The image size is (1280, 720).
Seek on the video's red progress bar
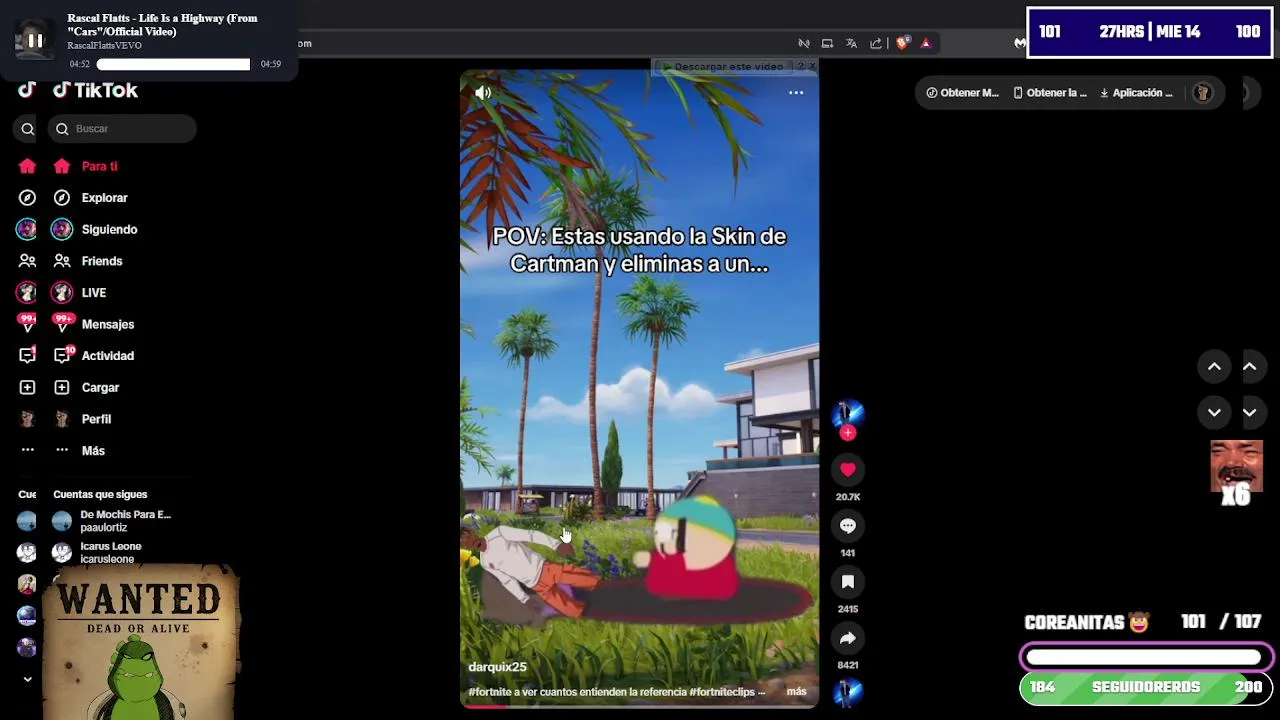tap(639, 706)
